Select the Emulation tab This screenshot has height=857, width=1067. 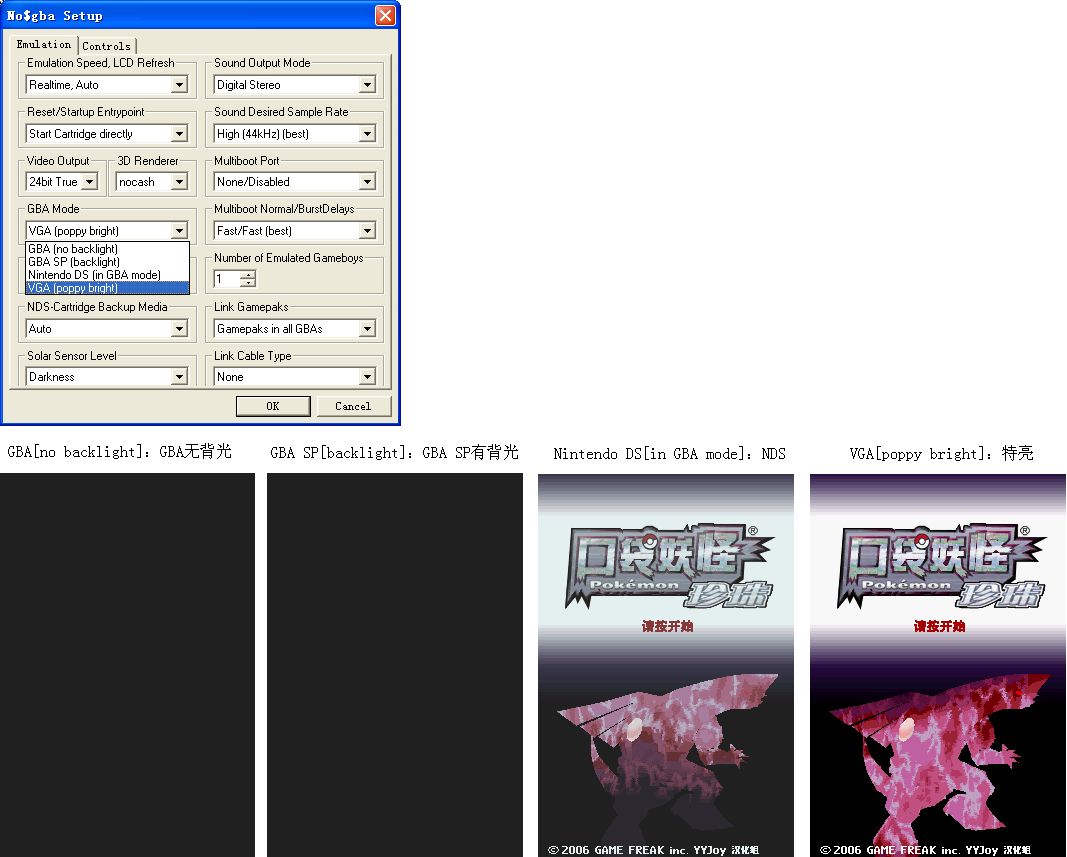pos(44,44)
